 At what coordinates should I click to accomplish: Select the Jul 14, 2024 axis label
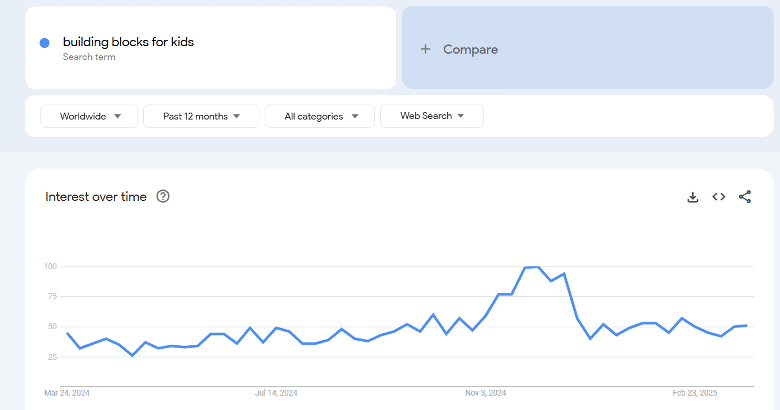coord(276,393)
